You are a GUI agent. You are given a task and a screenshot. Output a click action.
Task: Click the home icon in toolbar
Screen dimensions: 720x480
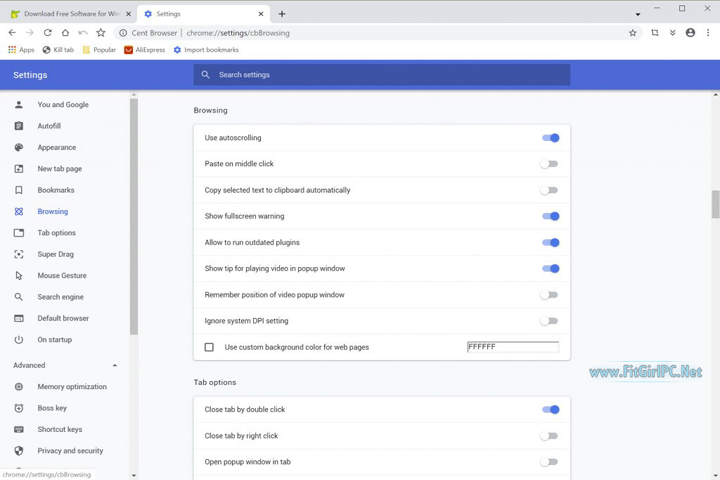coord(65,33)
